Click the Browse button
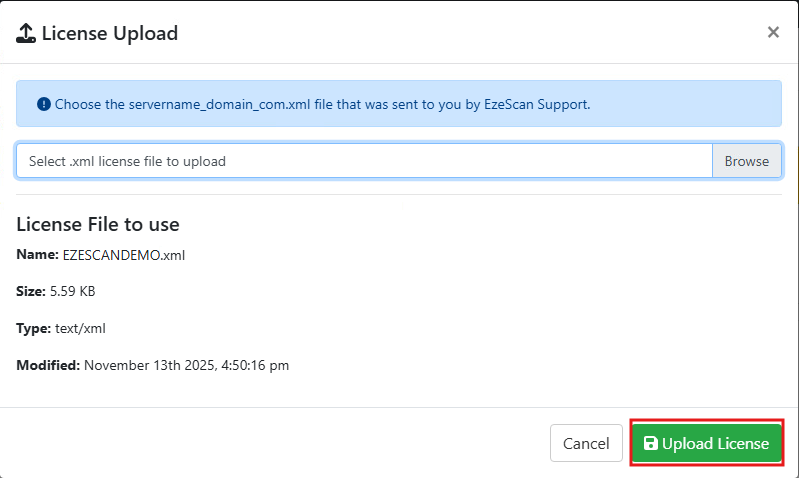The height and width of the screenshot is (478, 799). pos(746,161)
